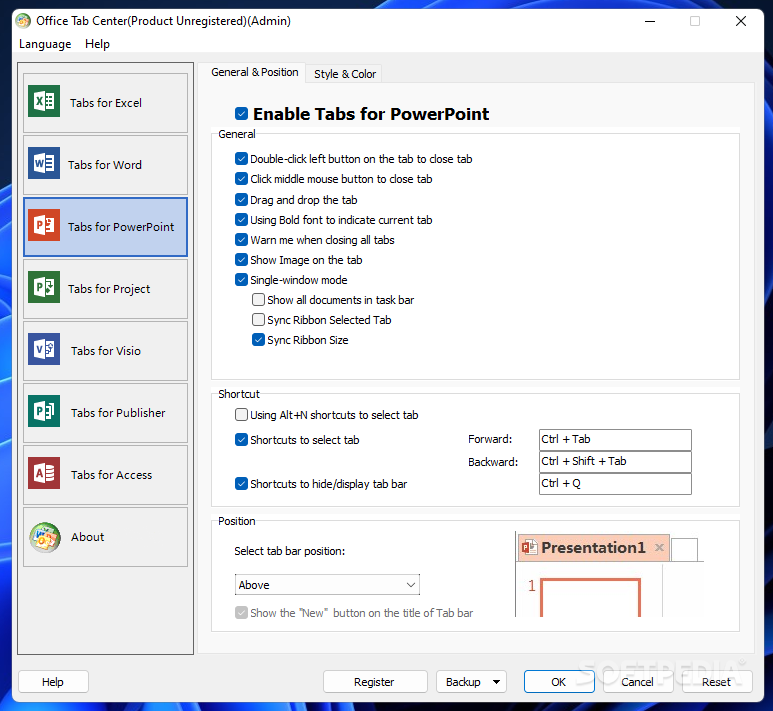Click the Office Tab Center title bar icon
The width and height of the screenshot is (773, 711).
23,21
